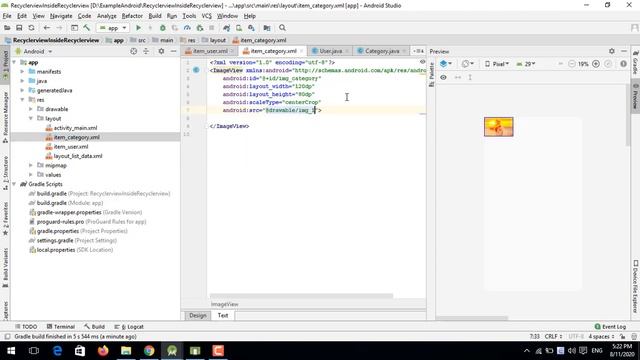The image size is (640, 360).
Task: Open the app run configuration dropdown
Action: tap(112, 28)
